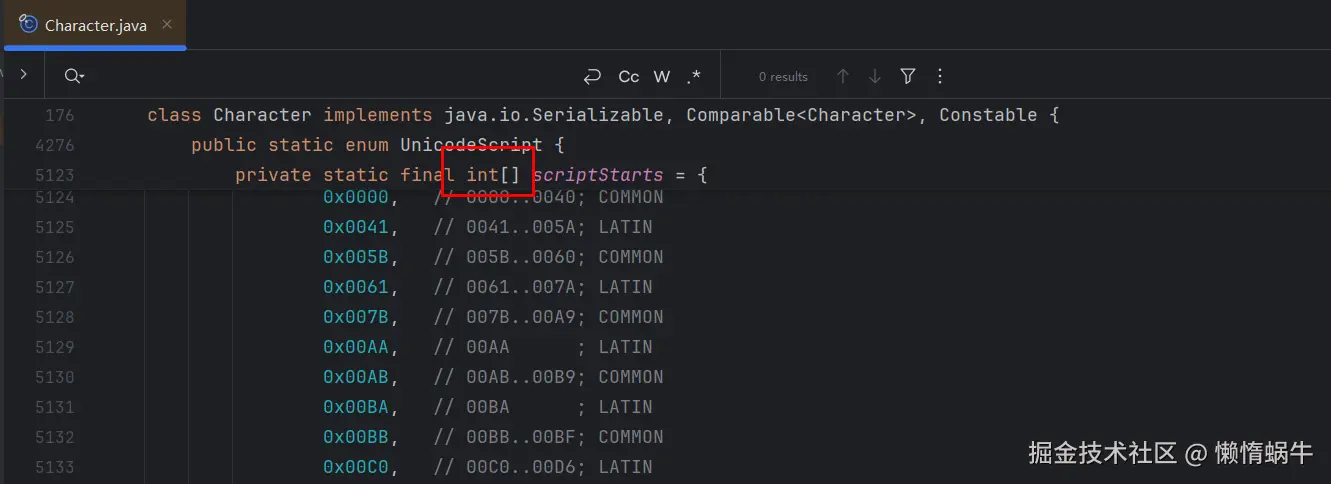
Task: Open more search options (three dots)
Action: pos(939,76)
